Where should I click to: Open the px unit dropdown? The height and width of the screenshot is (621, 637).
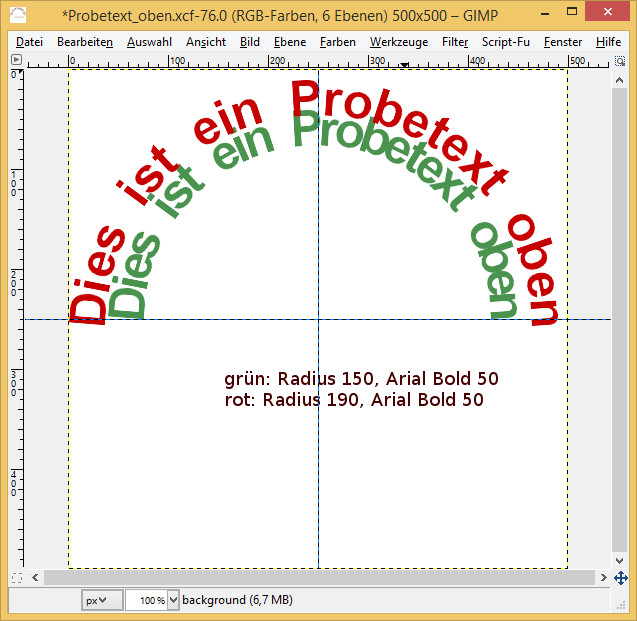click(102, 600)
